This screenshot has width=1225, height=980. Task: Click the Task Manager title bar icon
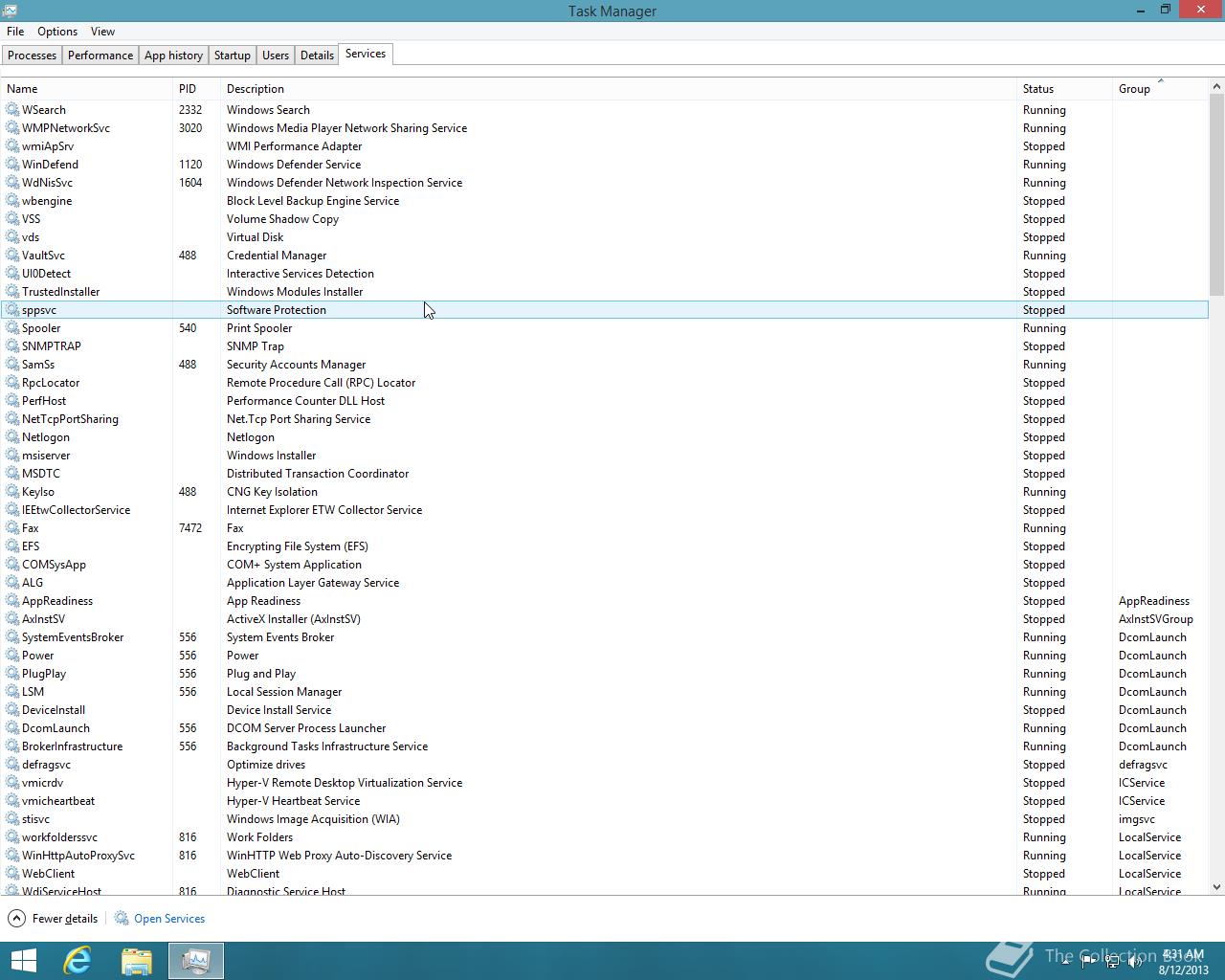11,11
